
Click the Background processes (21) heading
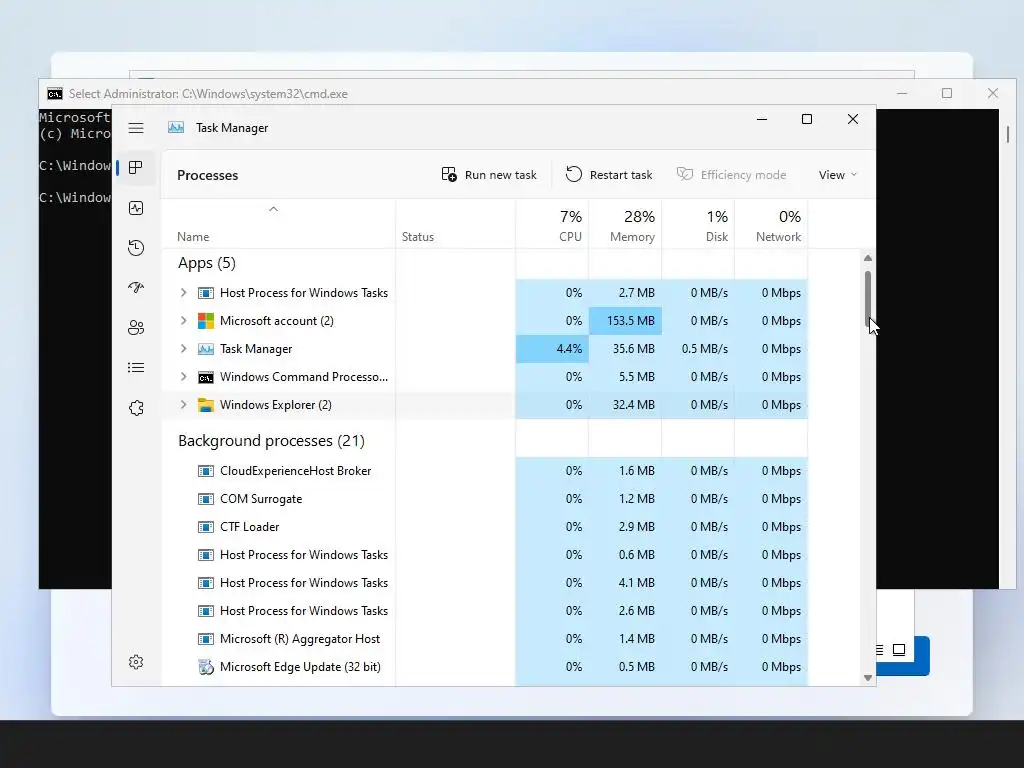[271, 441]
